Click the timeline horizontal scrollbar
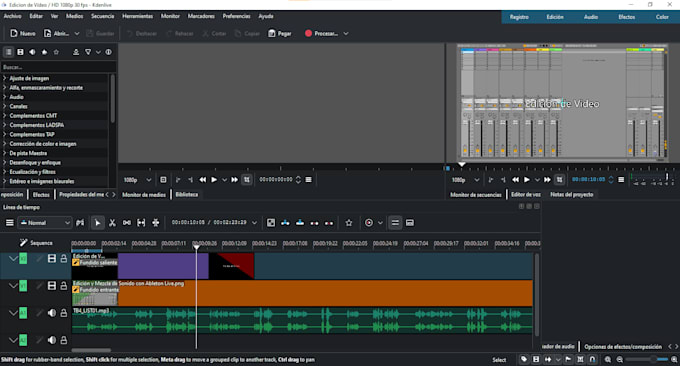 (x=91, y=350)
